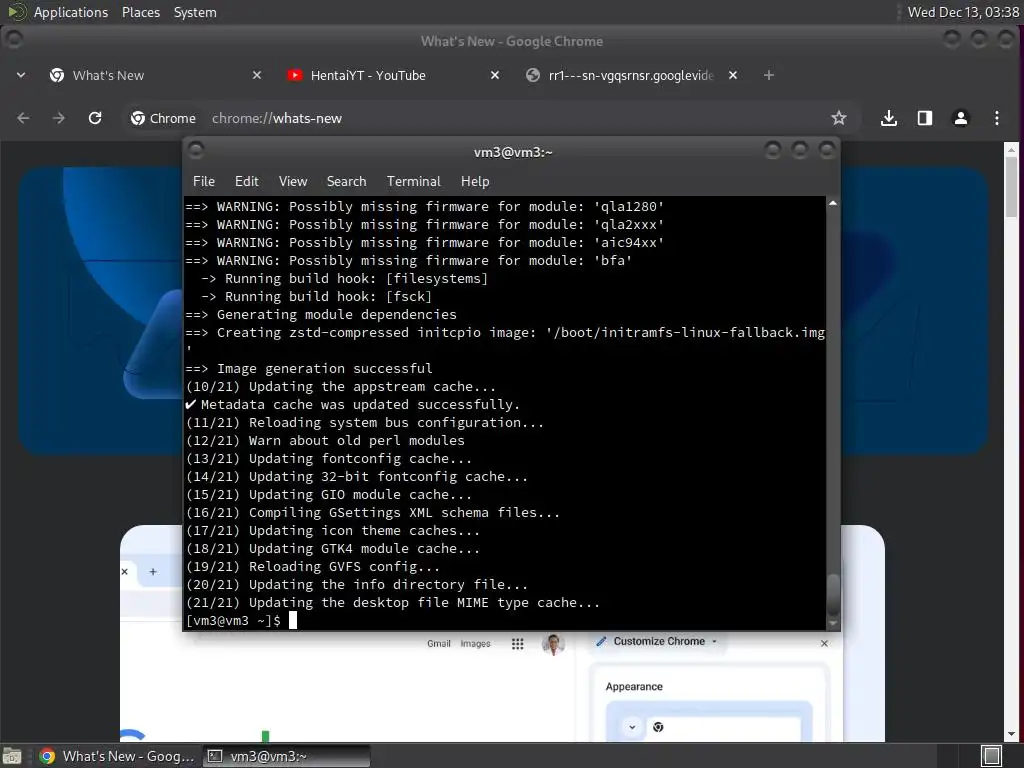Viewport: 1024px width, 768px height.
Task: Close the HentaiYT - YouTube tab
Action: click(x=495, y=75)
